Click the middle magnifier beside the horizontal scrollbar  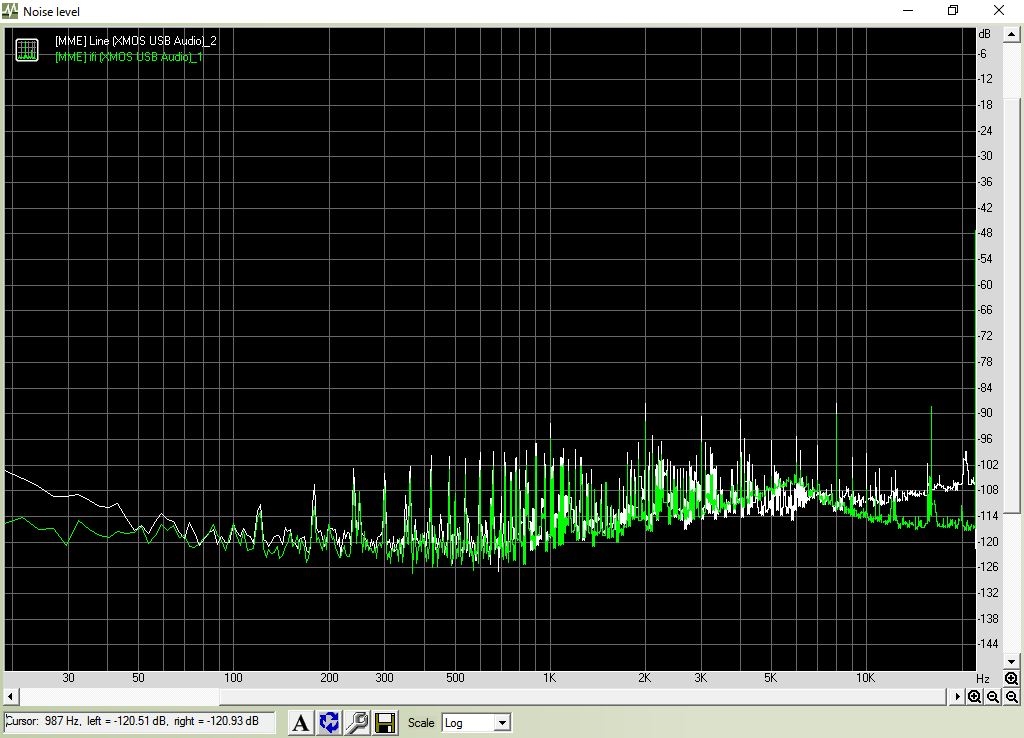pos(993,697)
